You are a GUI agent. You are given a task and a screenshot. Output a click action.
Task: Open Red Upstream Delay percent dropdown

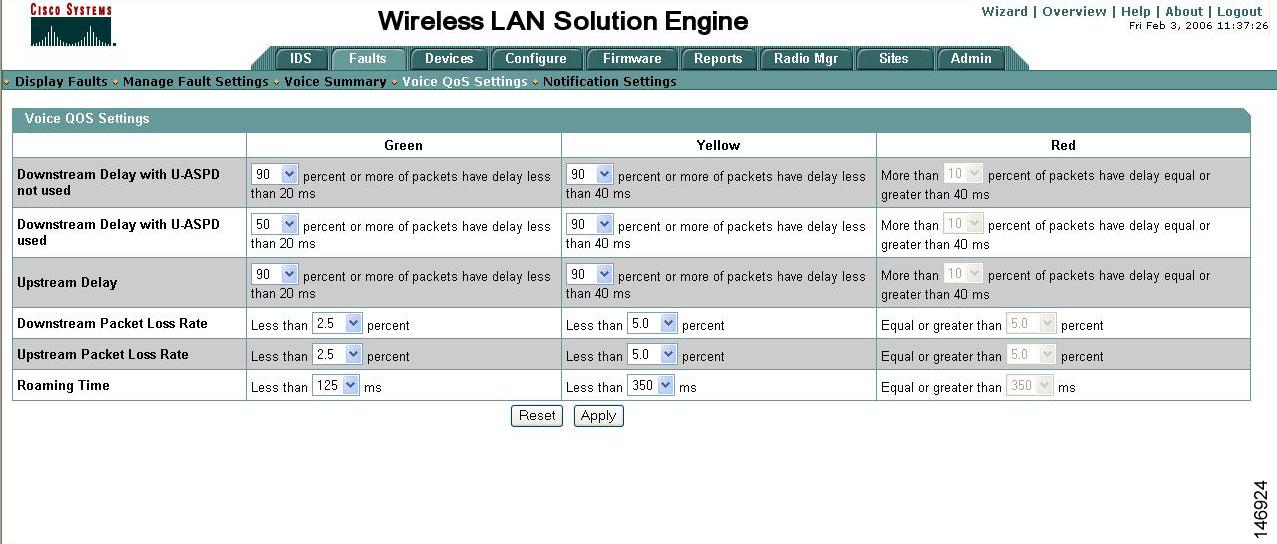[964, 273]
